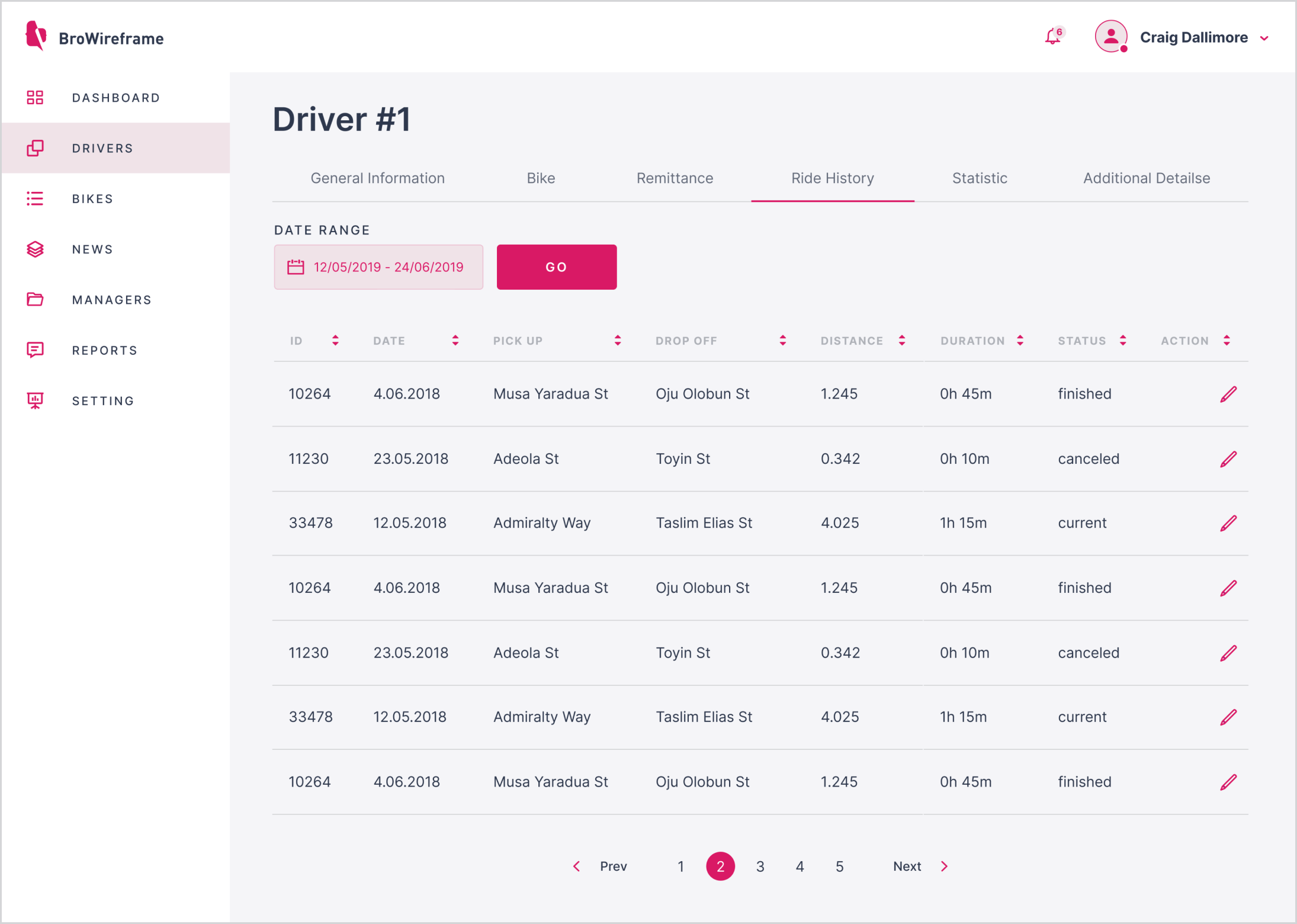The height and width of the screenshot is (924, 1297).
Task: Click the Managers folder icon
Action: 35,300
